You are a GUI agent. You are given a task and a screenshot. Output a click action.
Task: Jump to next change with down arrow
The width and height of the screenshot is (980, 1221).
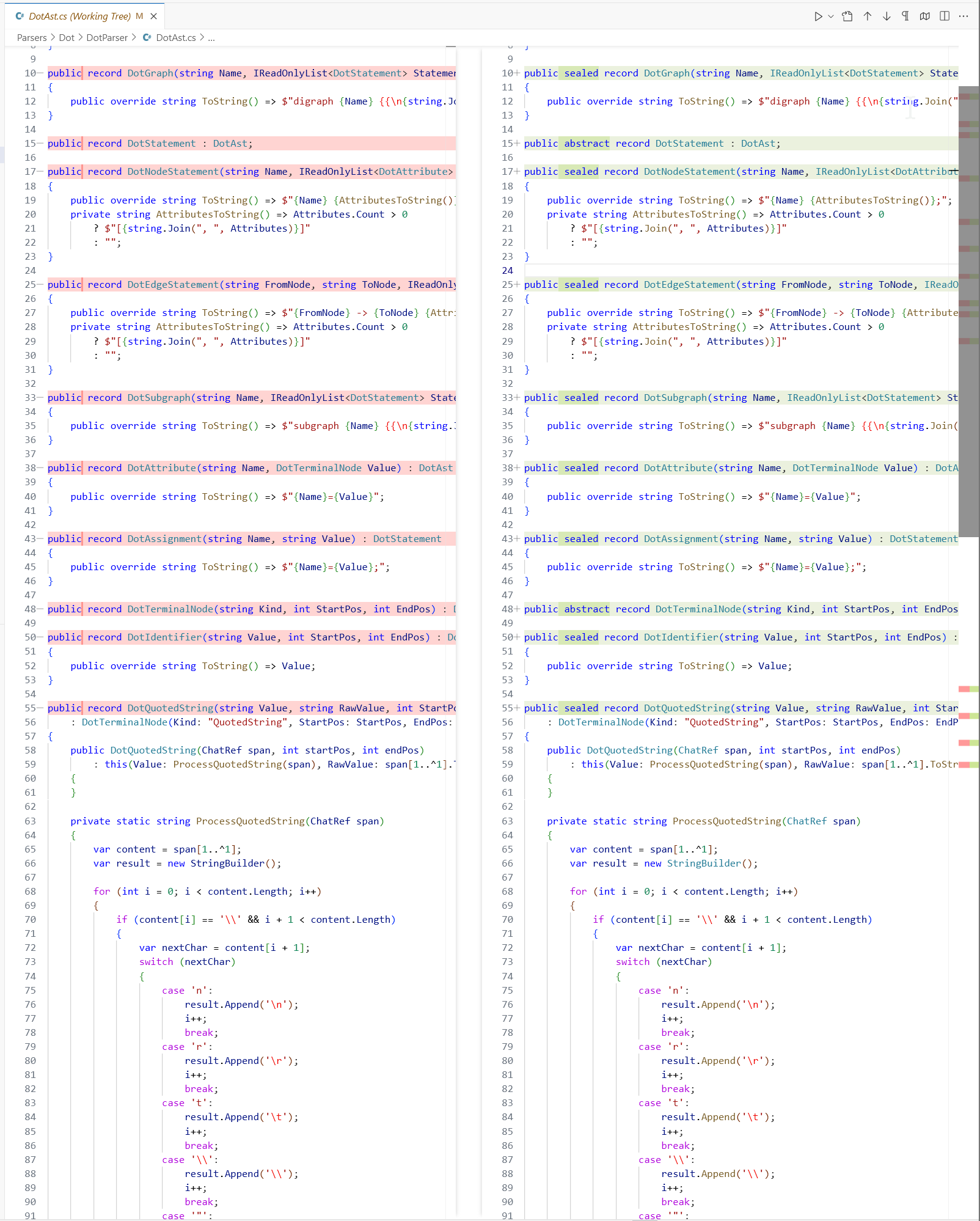(887, 16)
